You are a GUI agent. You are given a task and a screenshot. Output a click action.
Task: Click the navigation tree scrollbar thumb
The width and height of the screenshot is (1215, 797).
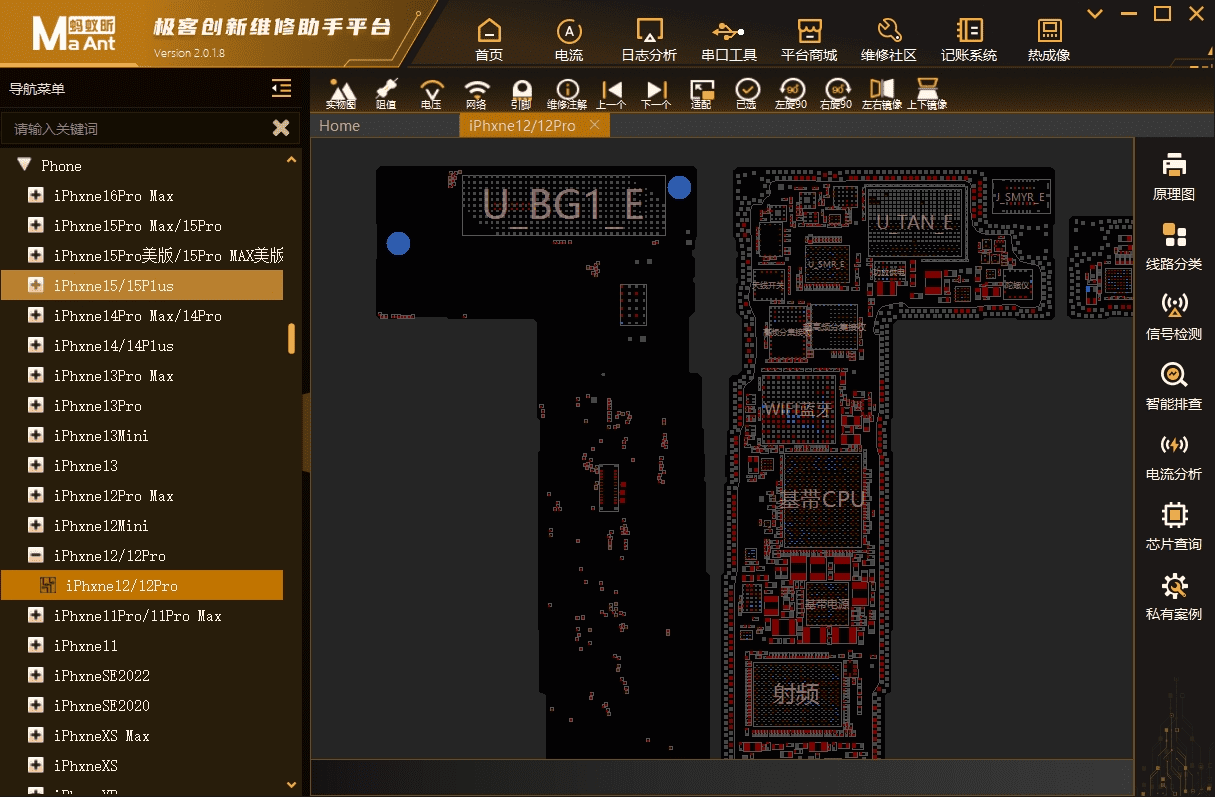(x=291, y=338)
